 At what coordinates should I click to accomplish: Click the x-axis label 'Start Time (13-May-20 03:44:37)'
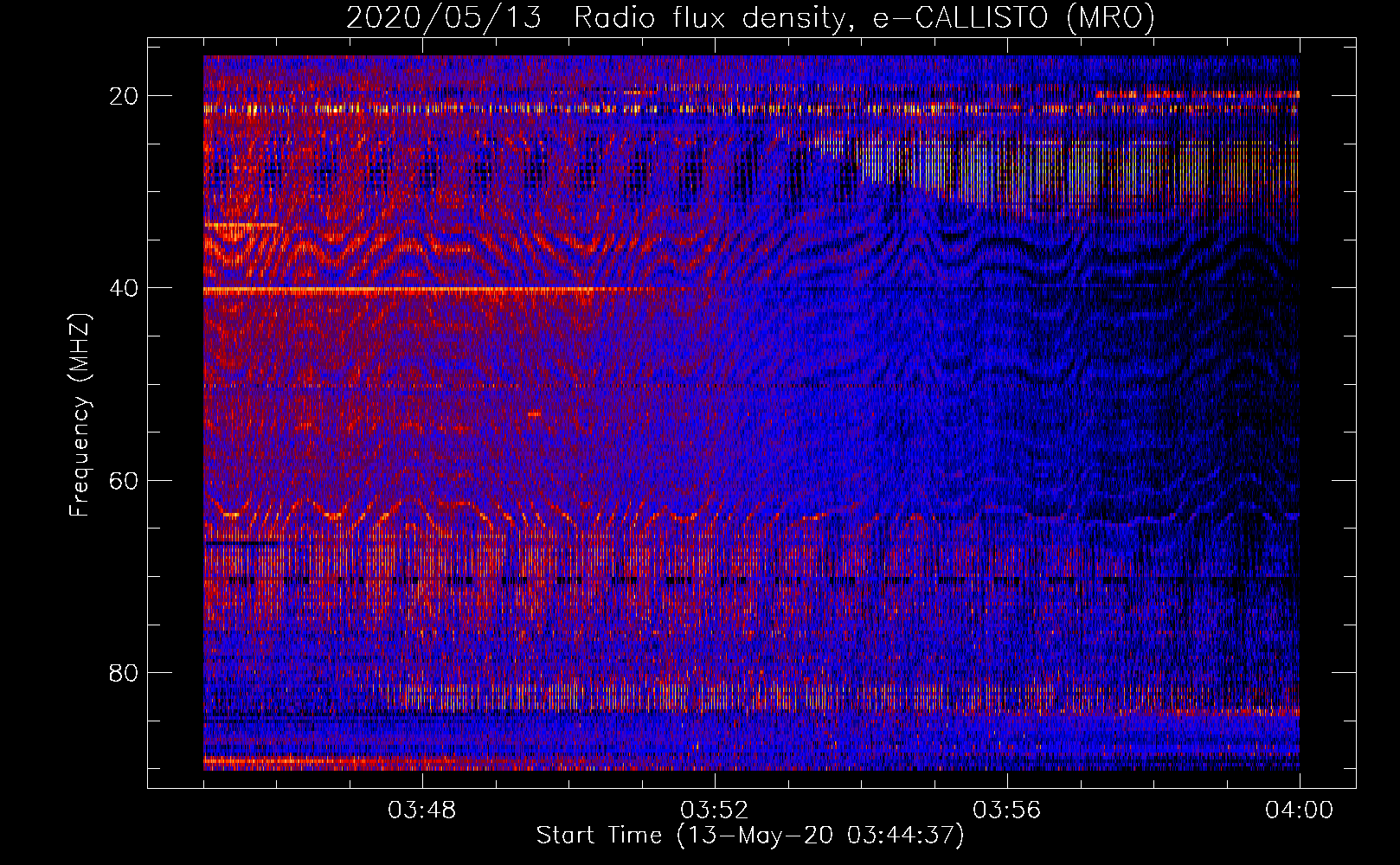pos(750,836)
